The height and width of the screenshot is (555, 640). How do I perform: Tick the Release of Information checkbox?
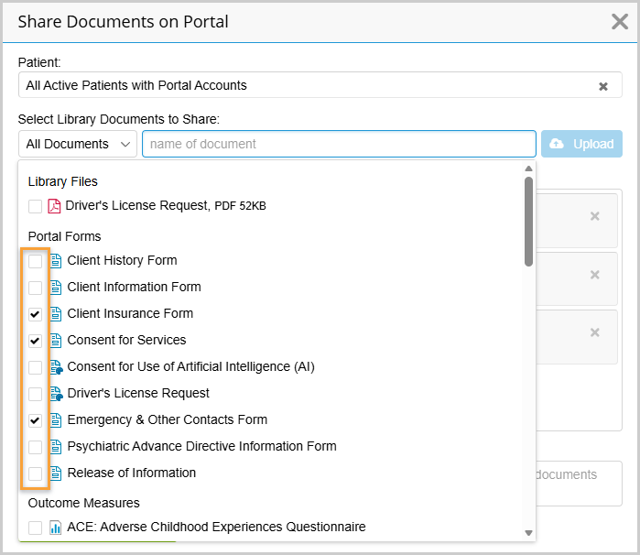click(35, 473)
